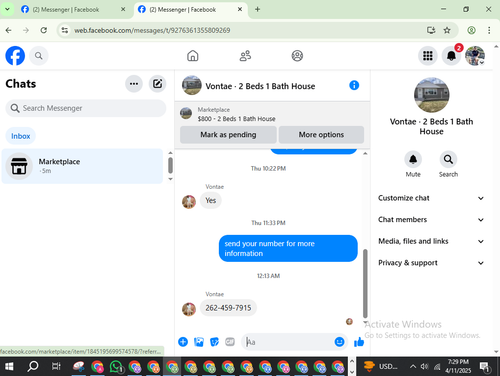Open install app icon in address bar

click(431, 30)
